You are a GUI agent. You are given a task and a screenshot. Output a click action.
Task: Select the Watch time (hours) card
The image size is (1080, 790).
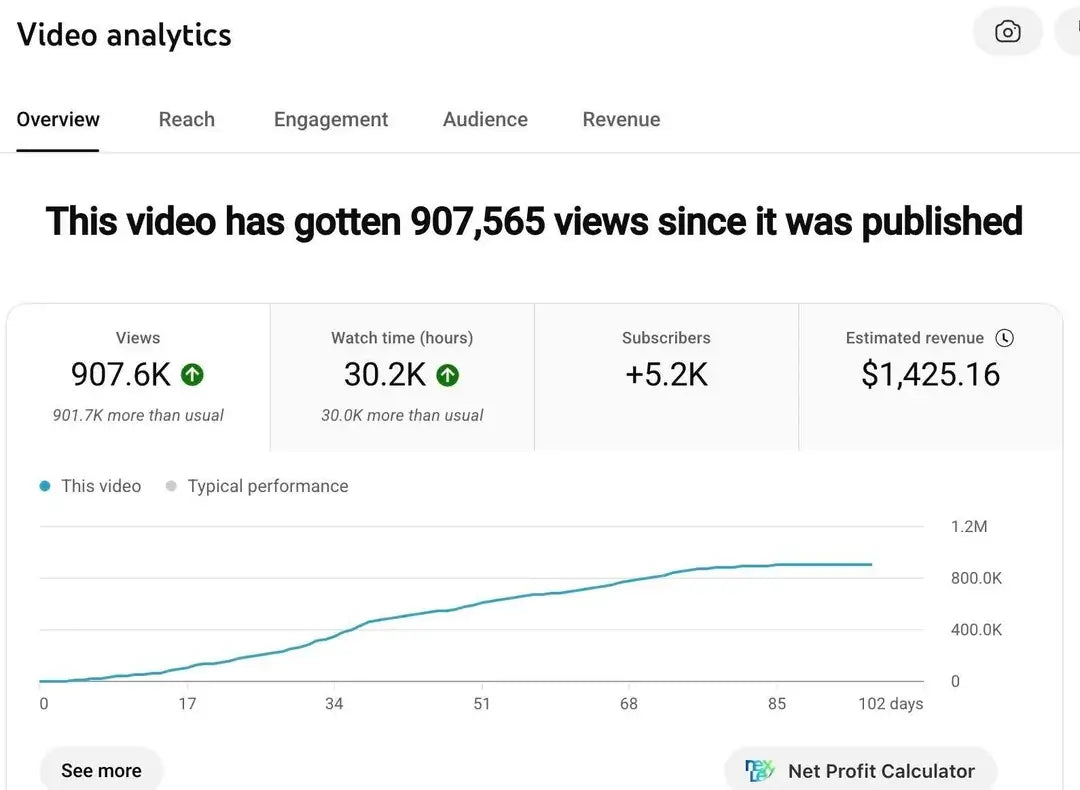402,377
